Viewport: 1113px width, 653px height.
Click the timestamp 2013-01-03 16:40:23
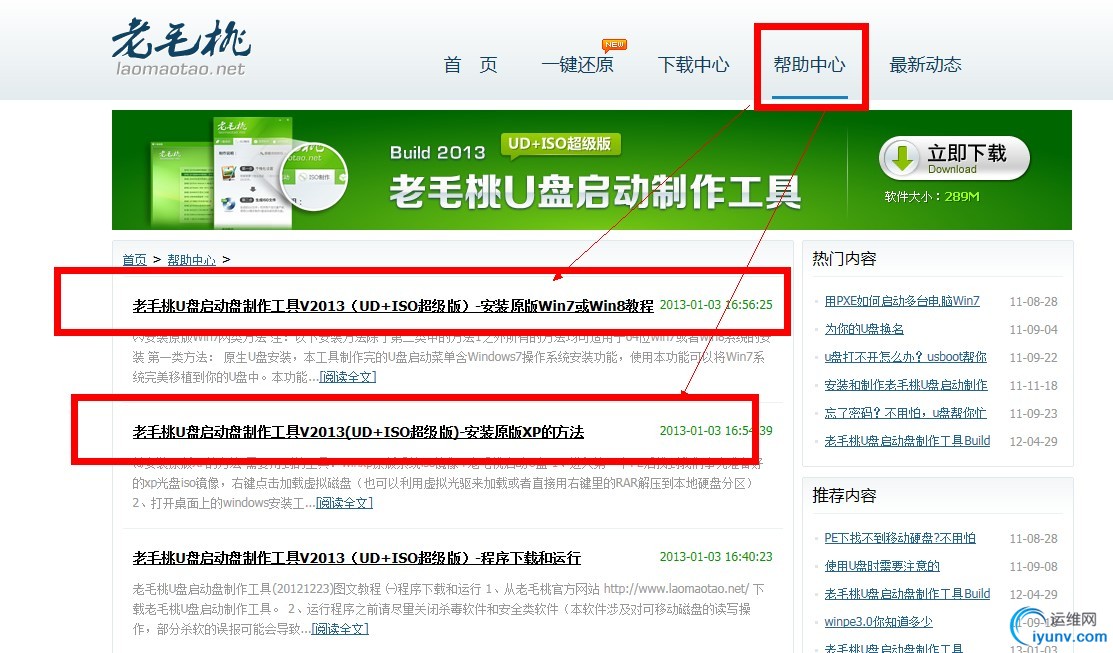716,556
